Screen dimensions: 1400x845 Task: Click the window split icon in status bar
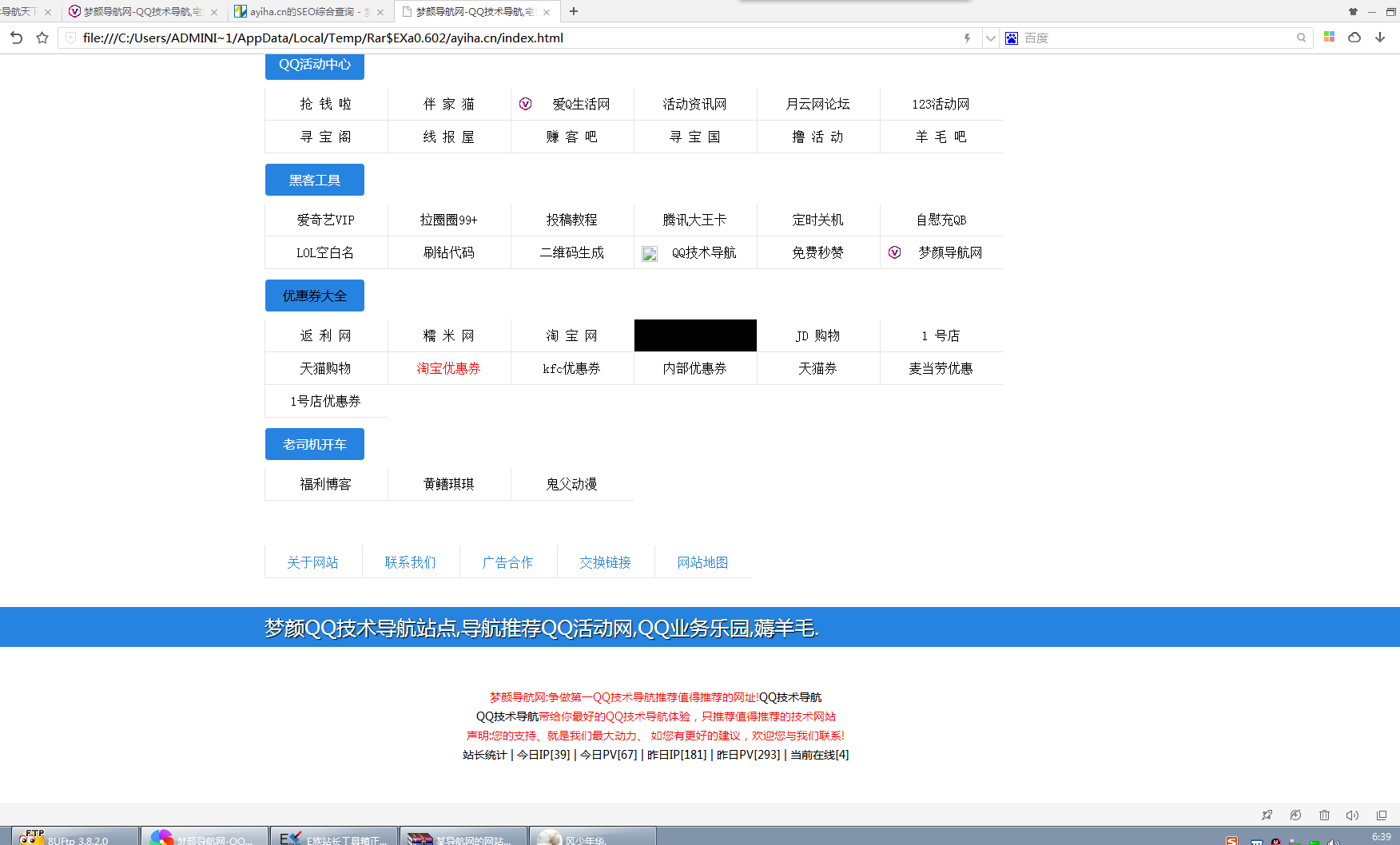(x=1382, y=815)
